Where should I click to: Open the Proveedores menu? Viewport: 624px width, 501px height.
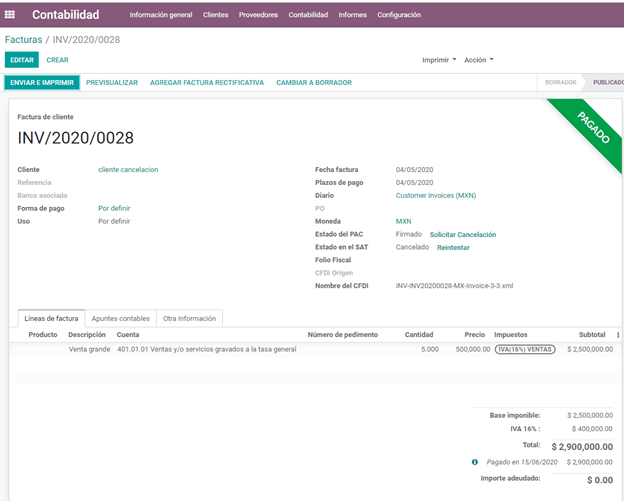pyautogui.click(x=258, y=15)
